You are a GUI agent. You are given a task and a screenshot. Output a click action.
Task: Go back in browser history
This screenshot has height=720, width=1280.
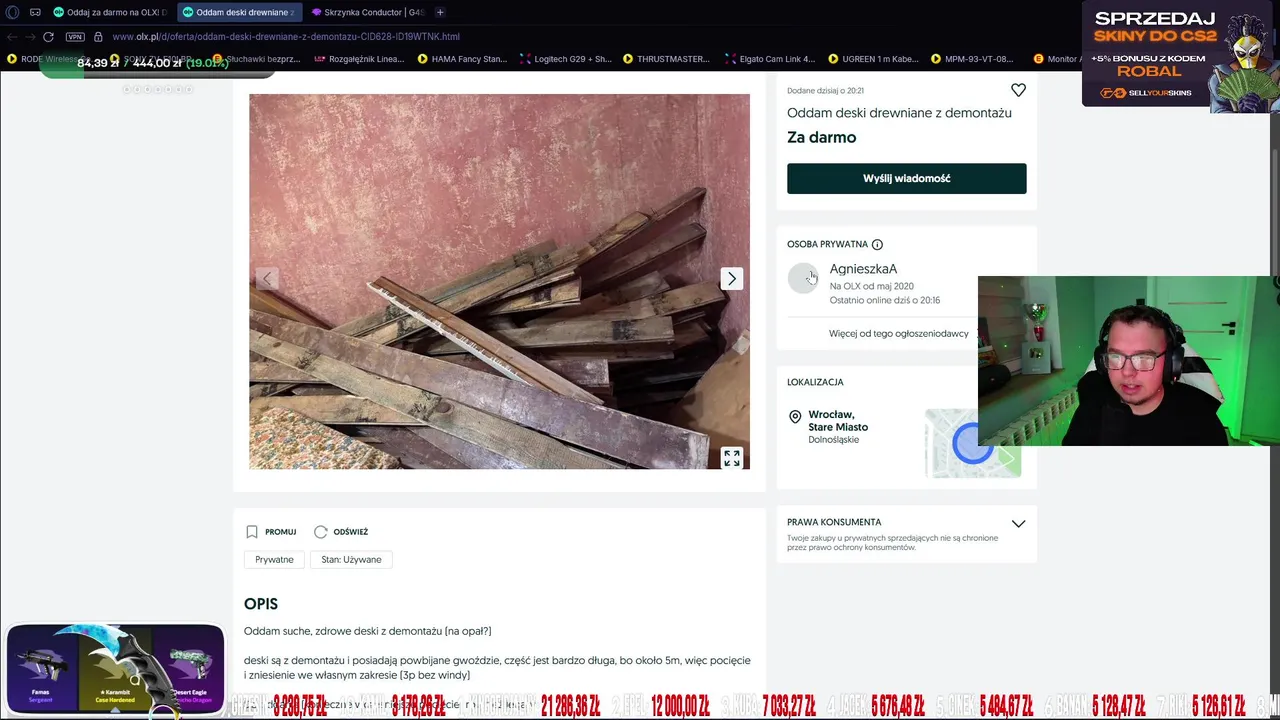coord(12,37)
